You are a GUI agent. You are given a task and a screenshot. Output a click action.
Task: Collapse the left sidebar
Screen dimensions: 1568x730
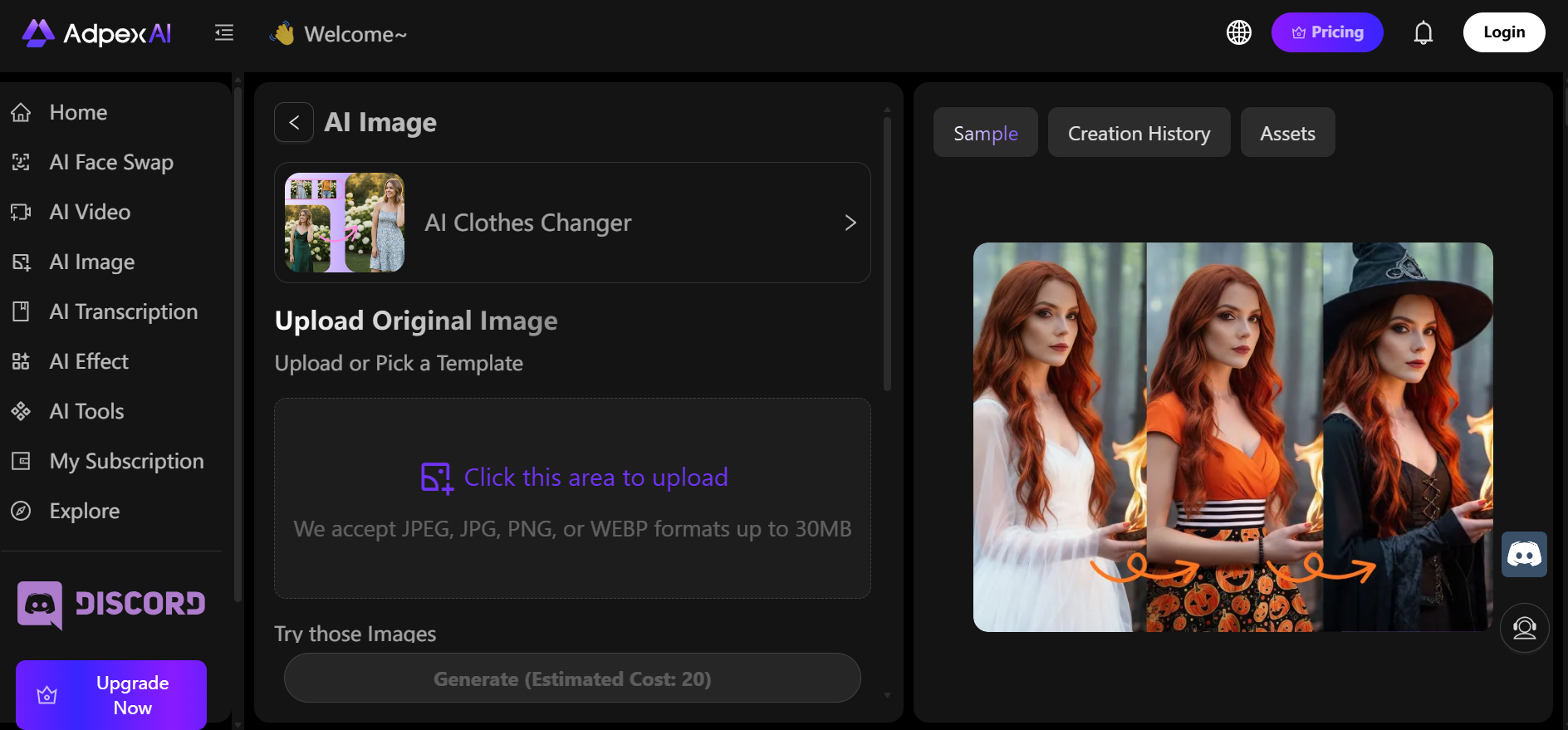pos(223,32)
